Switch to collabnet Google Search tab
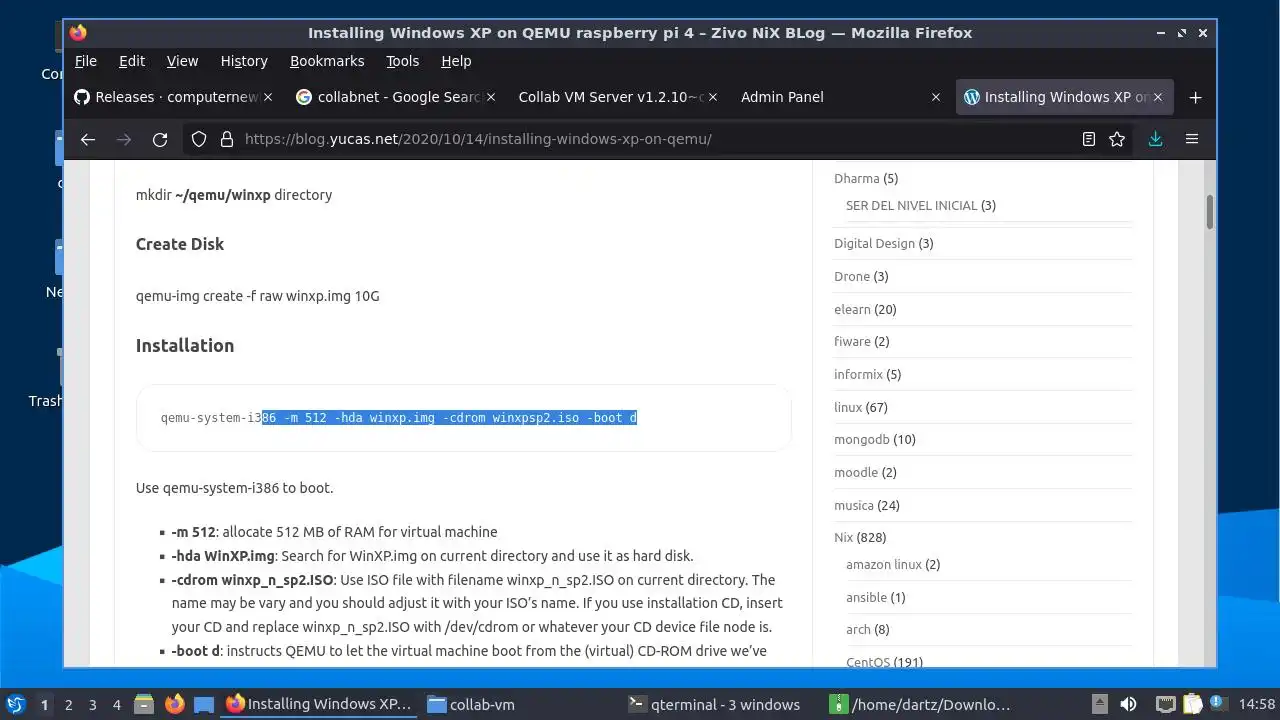Screen dimensions: 1280x720 pos(395,97)
